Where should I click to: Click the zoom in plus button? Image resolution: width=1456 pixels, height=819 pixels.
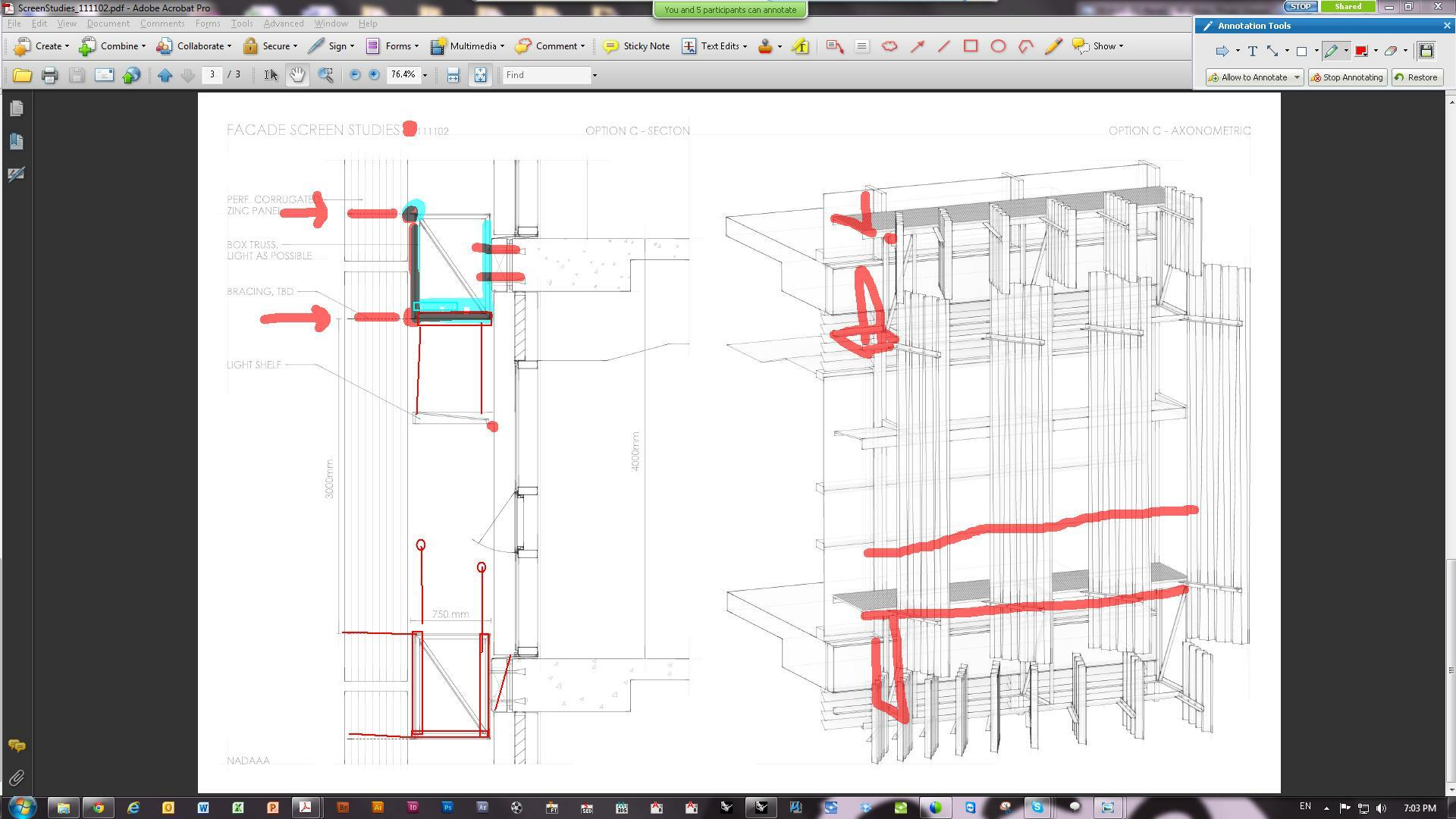[x=374, y=75]
